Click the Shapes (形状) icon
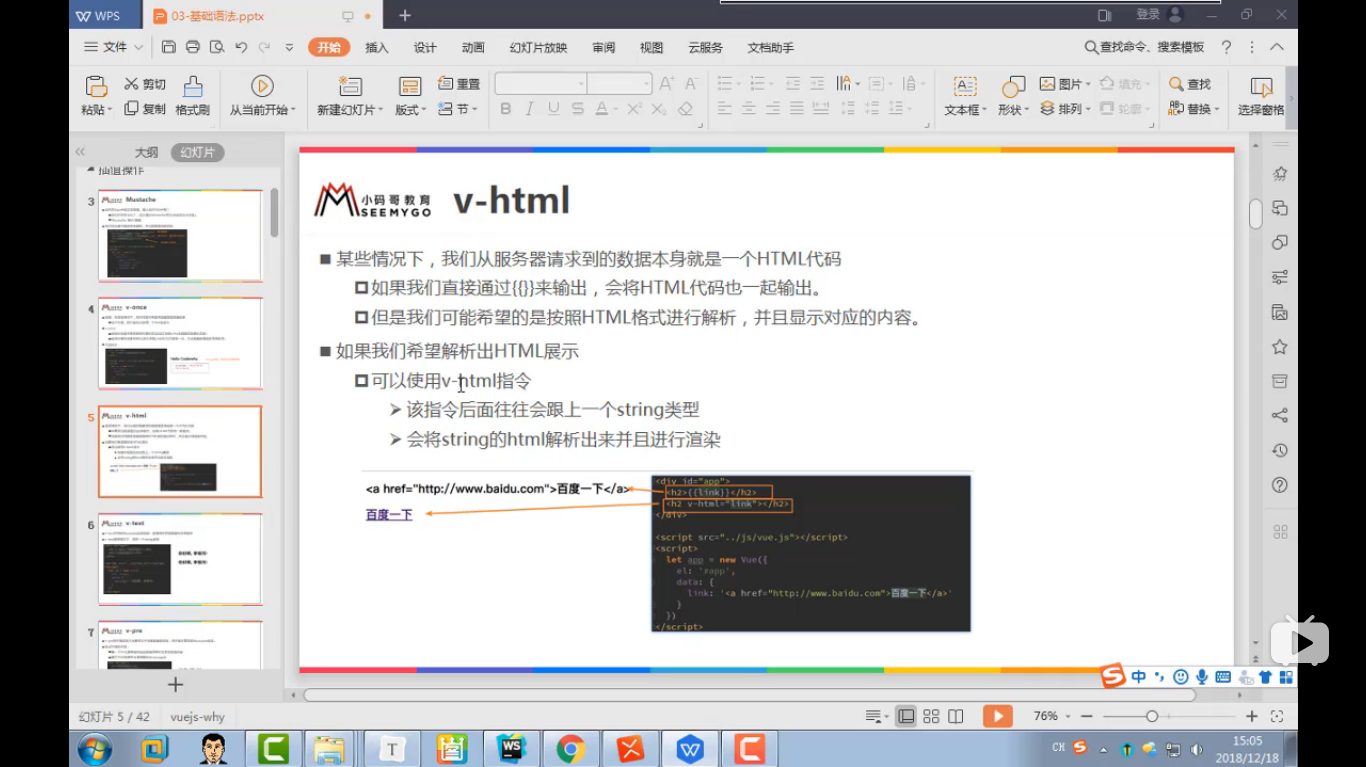 [1013, 87]
